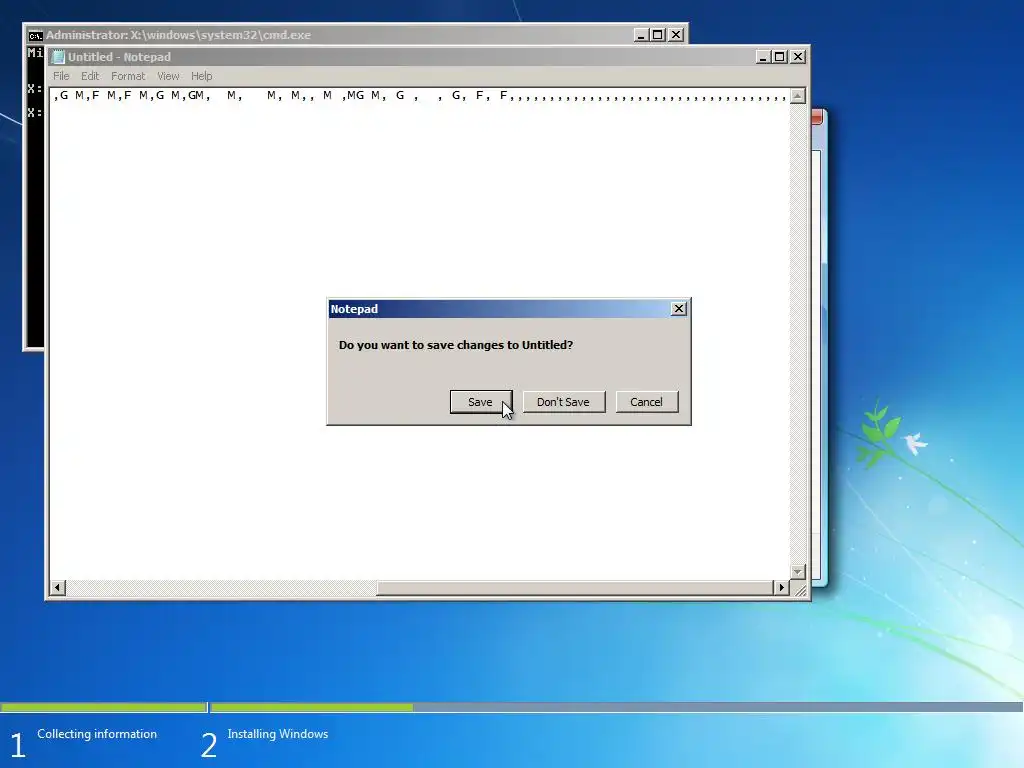The image size is (1024, 768).
Task: Click the red close button of setup window
Action: click(816, 117)
